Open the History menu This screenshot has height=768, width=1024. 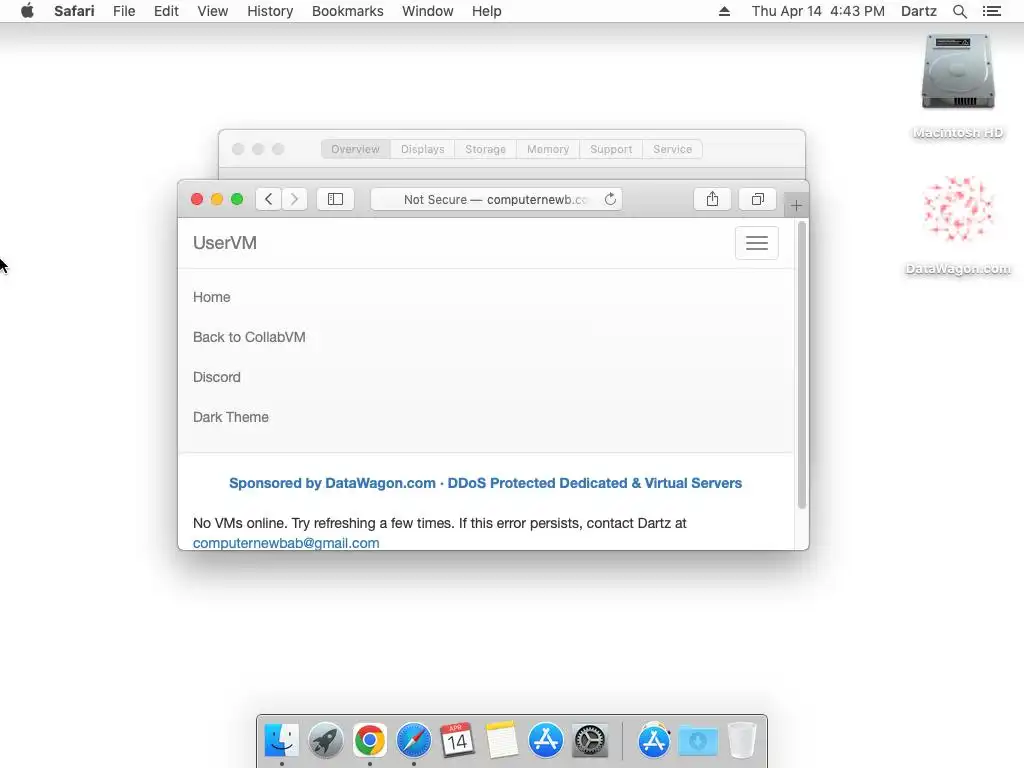(x=270, y=11)
